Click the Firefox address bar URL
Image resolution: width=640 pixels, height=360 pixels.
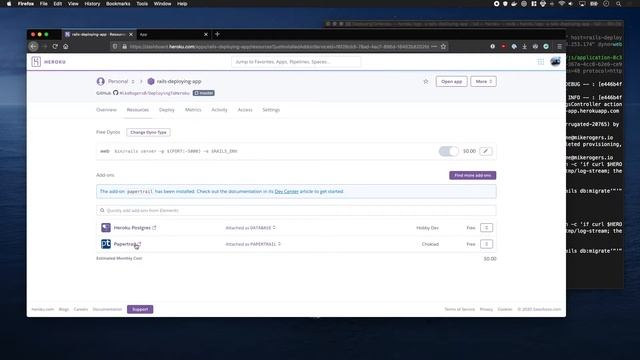[279, 47]
